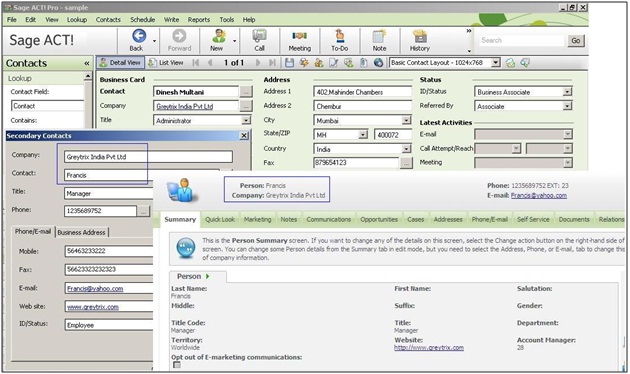Screen dimensions: 630x374
Task: Open the Cases tab
Action: pos(415,219)
